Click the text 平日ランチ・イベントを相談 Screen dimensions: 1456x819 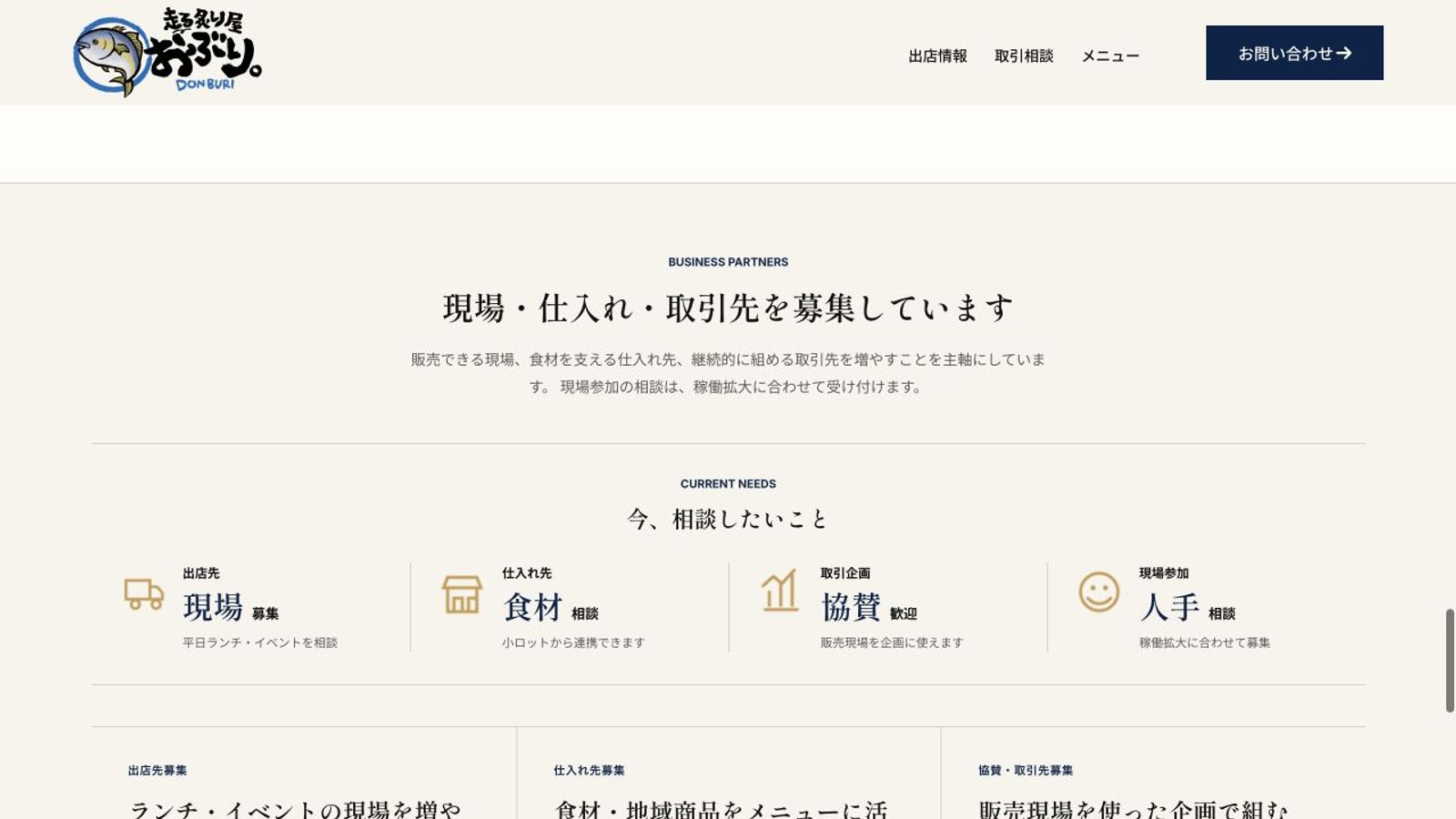[x=260, y=642]
